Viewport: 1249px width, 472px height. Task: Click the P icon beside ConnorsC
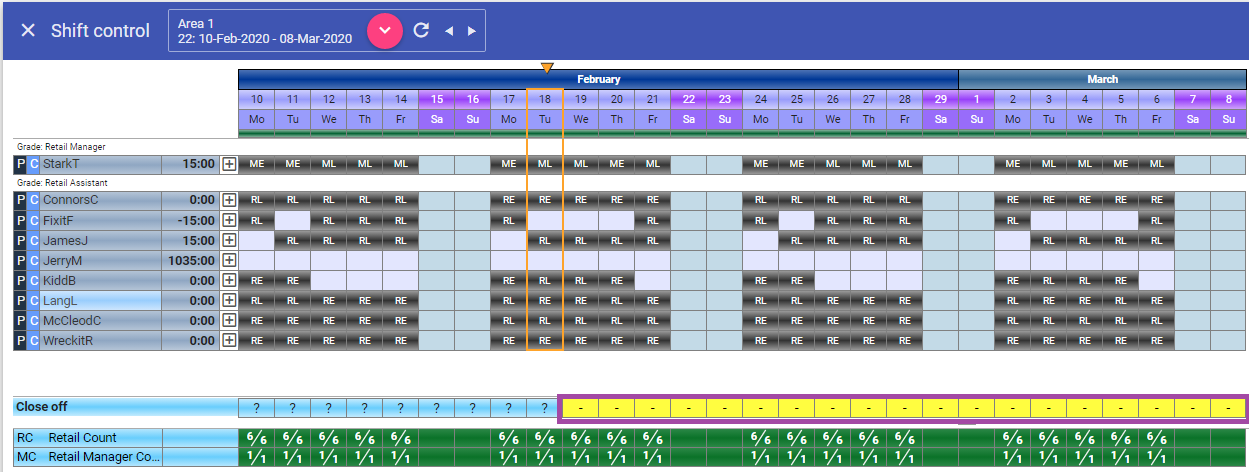click(x=20, y=200)
